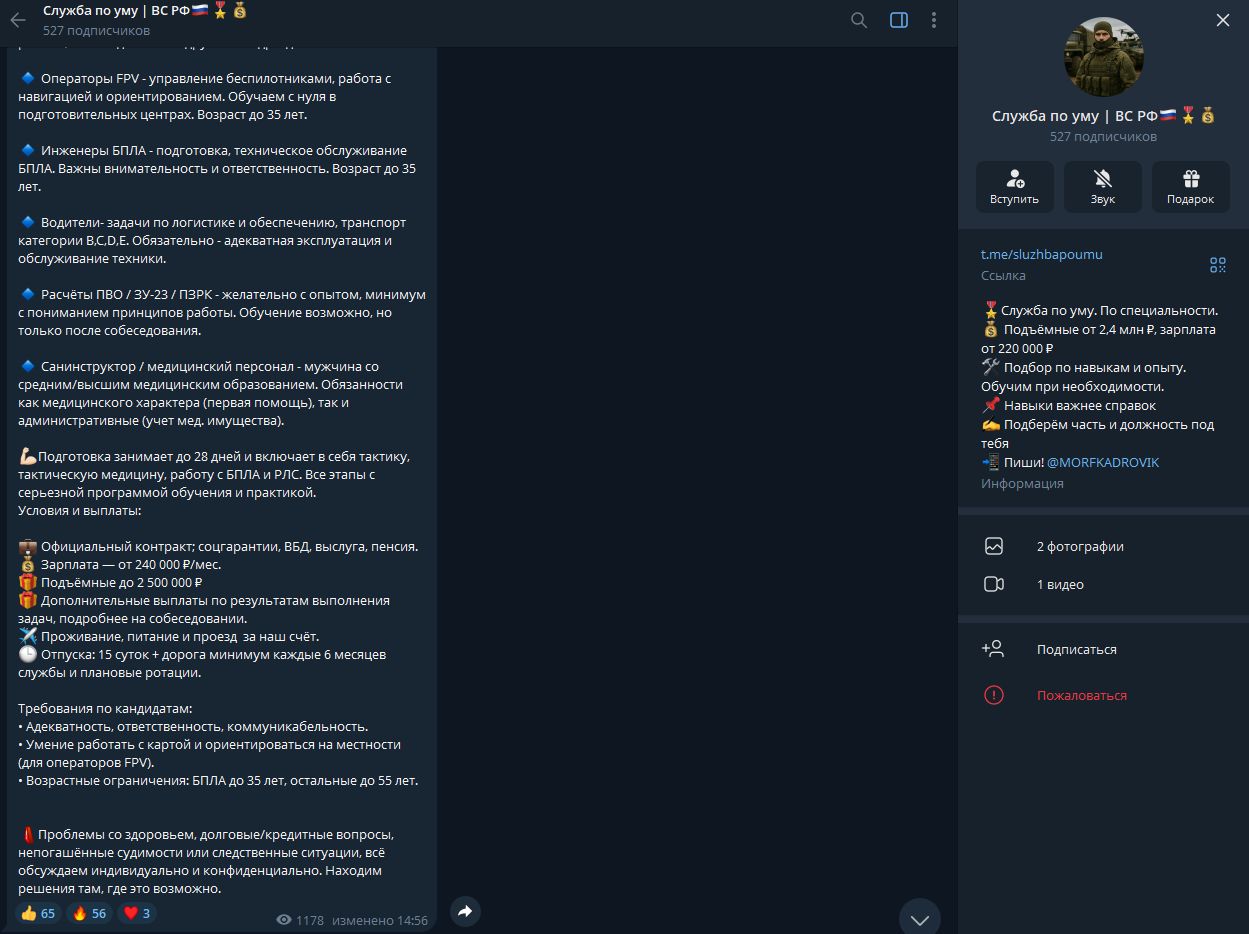
Task: Click the red exclamation icon near Пожаловаться
Action: [x=993, y=695]
